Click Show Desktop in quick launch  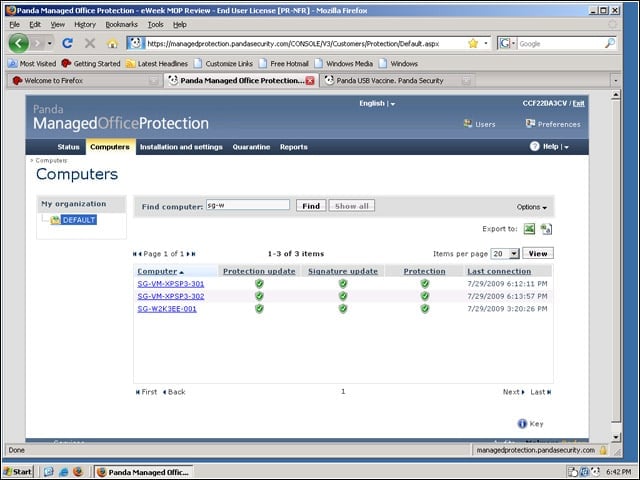tap(49, 472)
